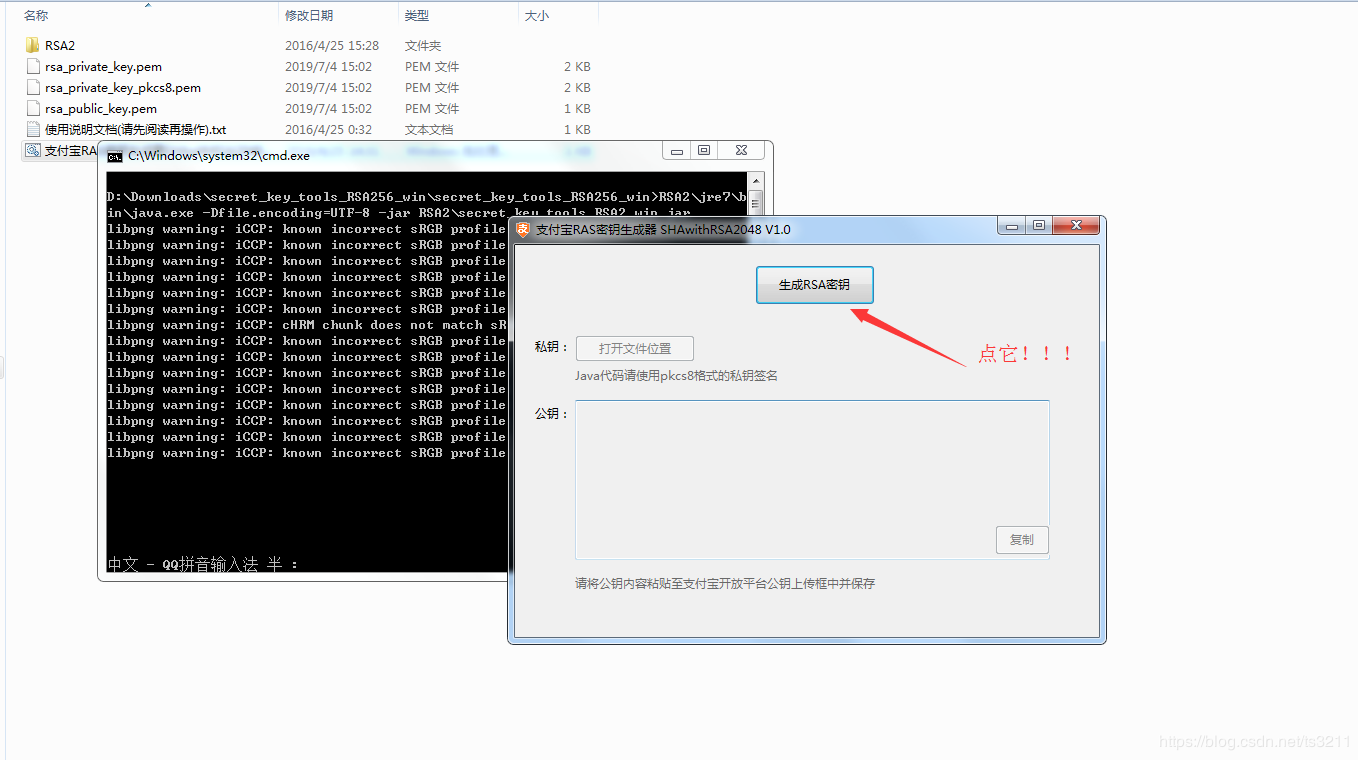Screen dimensions: 1358x760
Task: Select the RSA2 folder name
Action: pyautogui.click(x=60, y=45)
